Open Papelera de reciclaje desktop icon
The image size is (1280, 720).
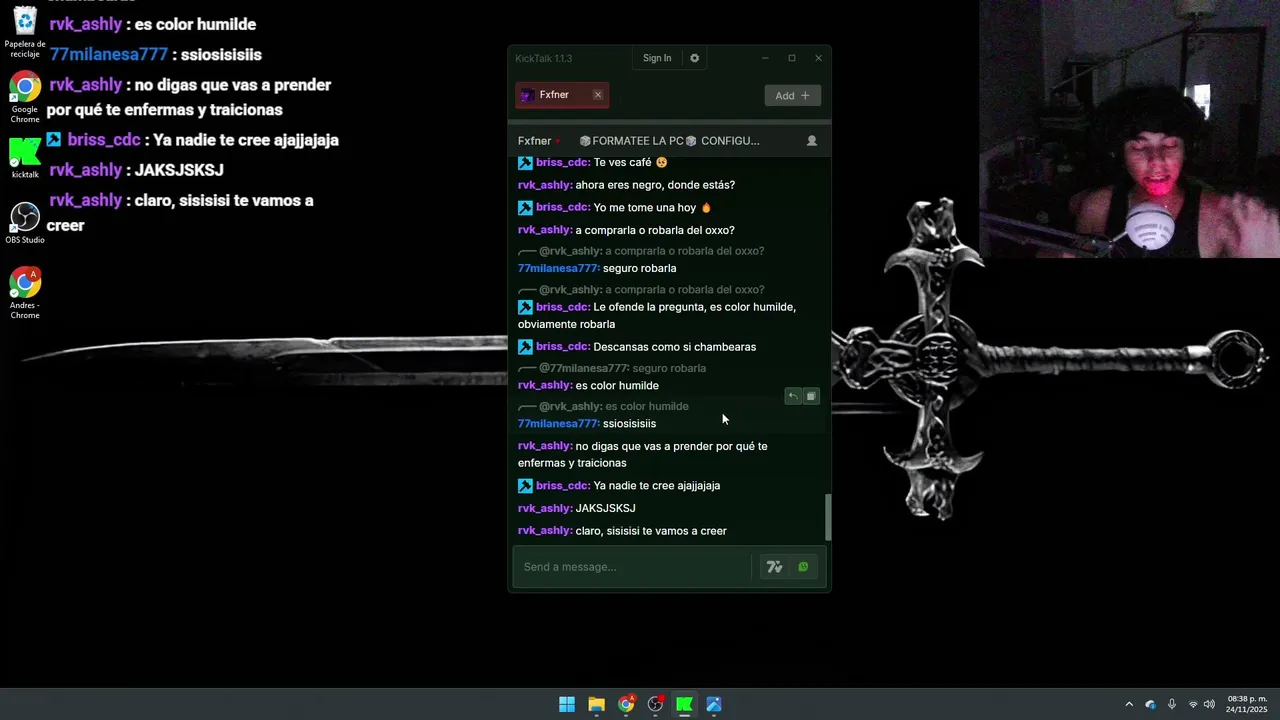point(25,32)
